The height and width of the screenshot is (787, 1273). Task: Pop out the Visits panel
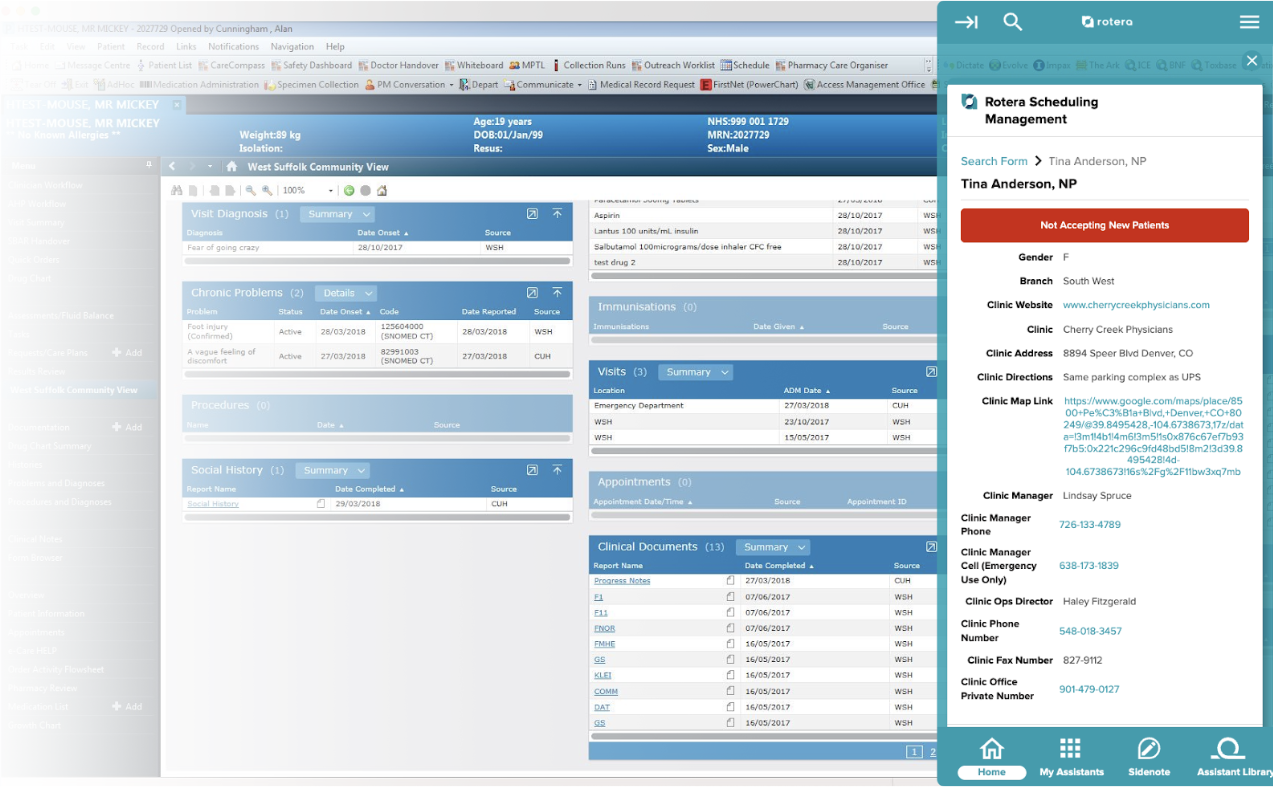[x=932, y=372]
